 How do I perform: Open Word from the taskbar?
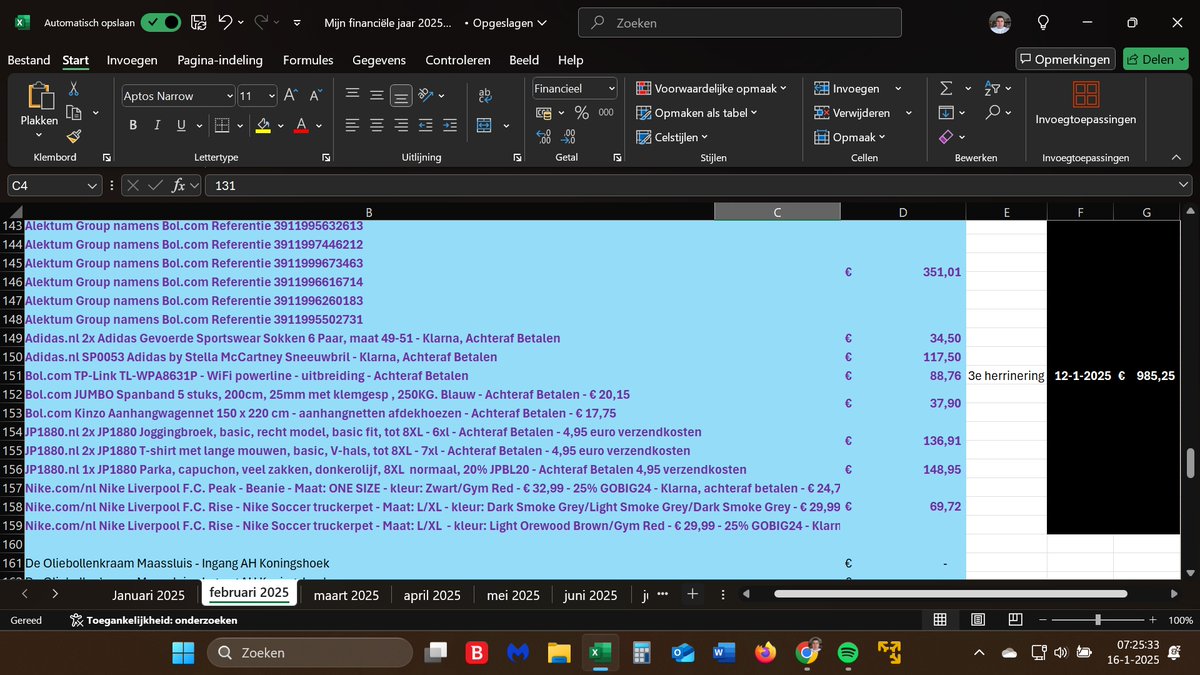[x=724, y=653]
